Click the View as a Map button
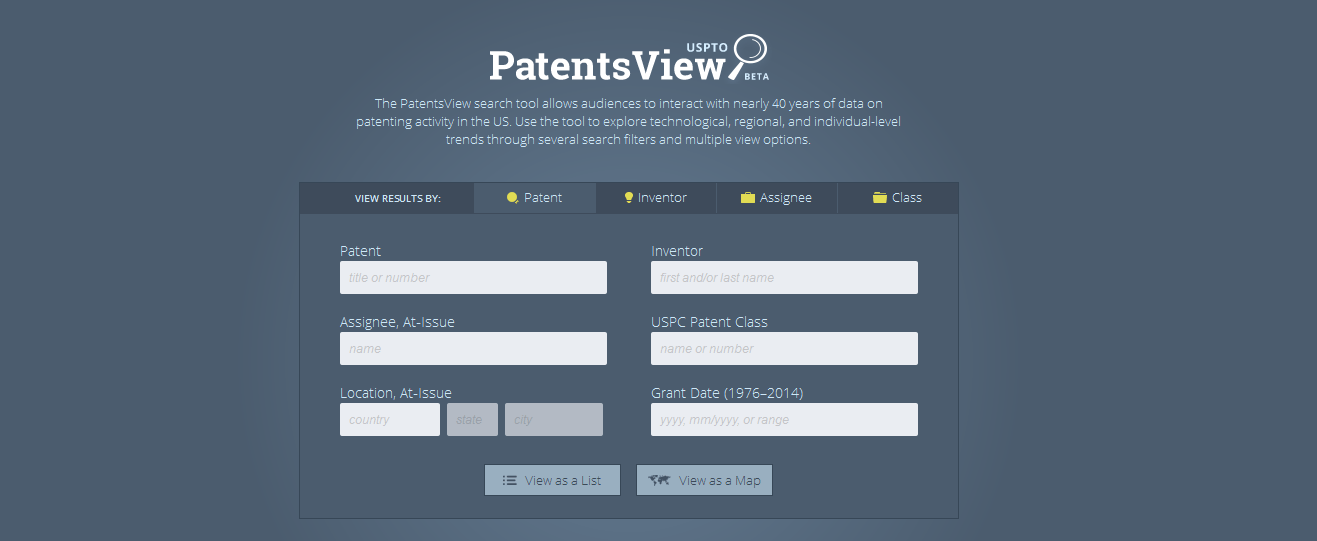Viewport: 1317px width, 541px height. [x=704, y=480]
